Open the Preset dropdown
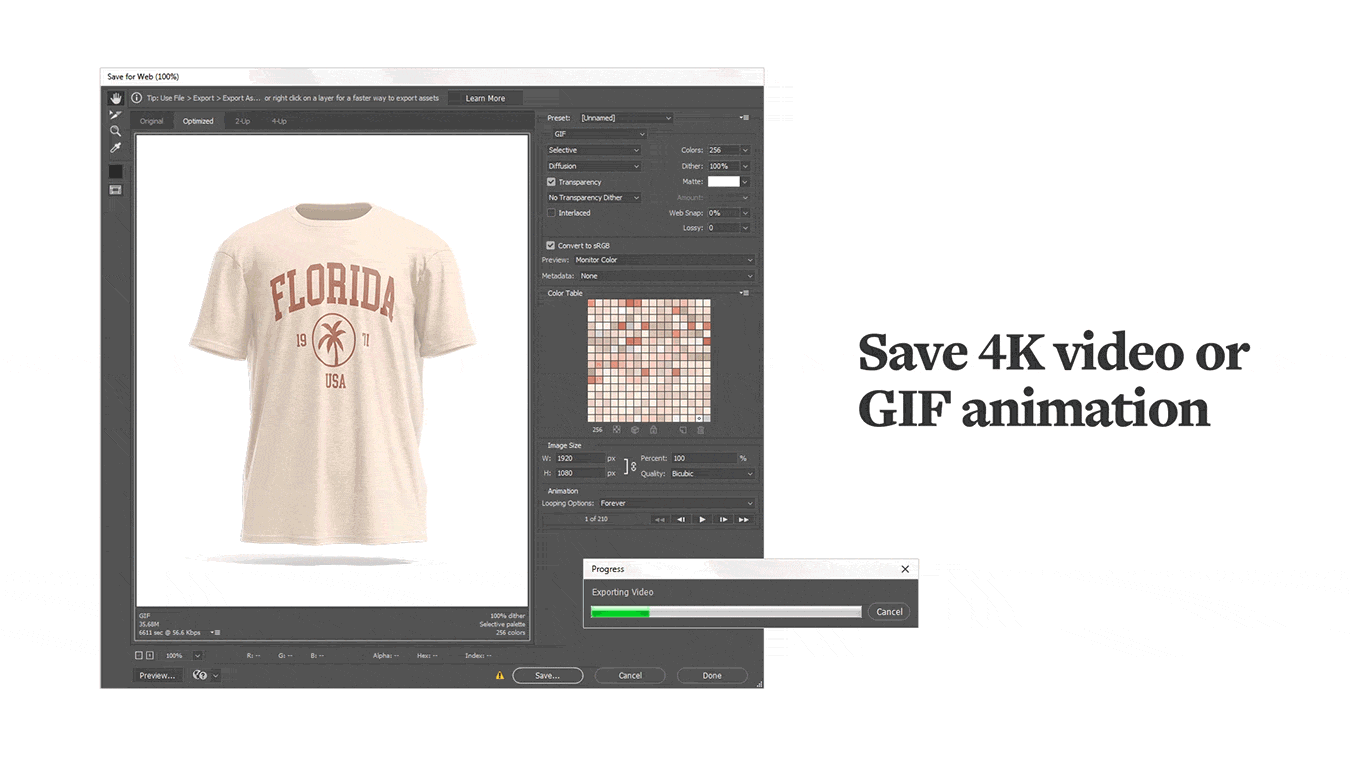1350x759 pixels. 626,118
